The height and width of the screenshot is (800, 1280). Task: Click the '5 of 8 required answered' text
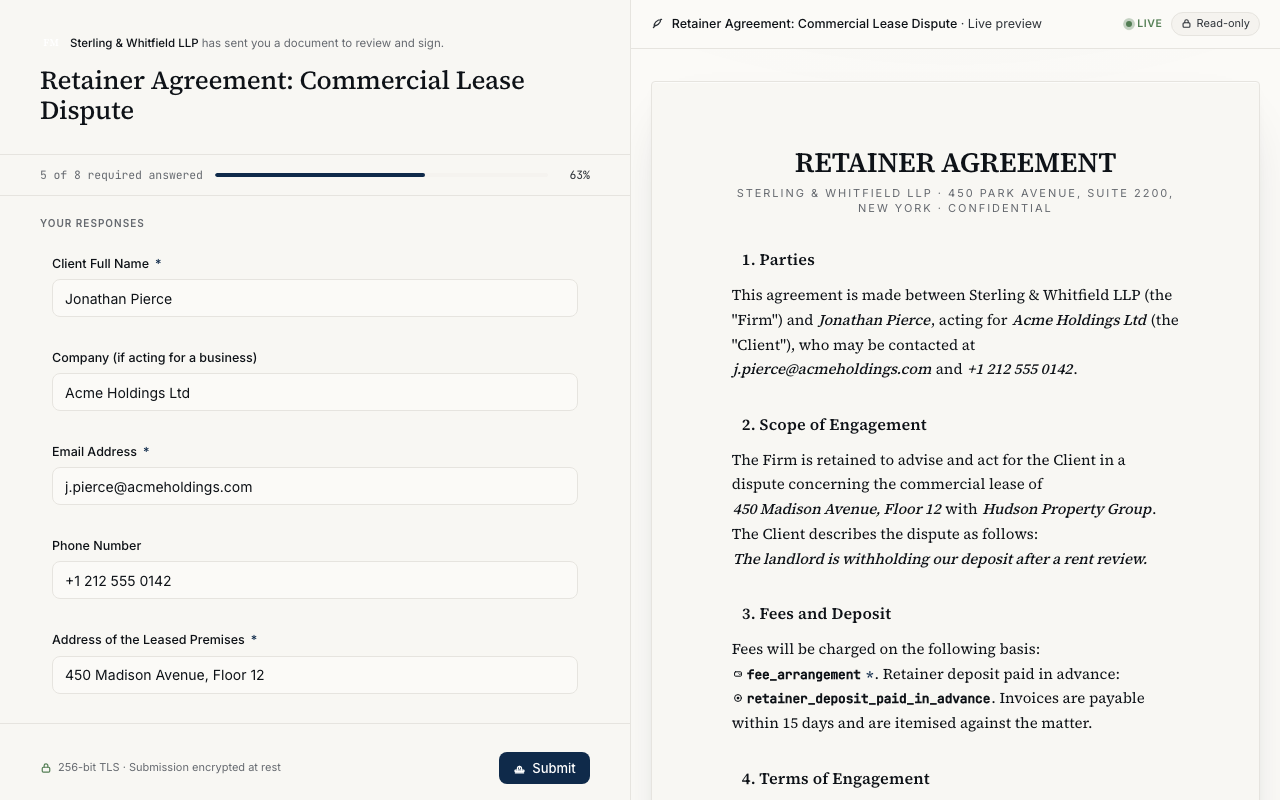(x=121, y=175)
